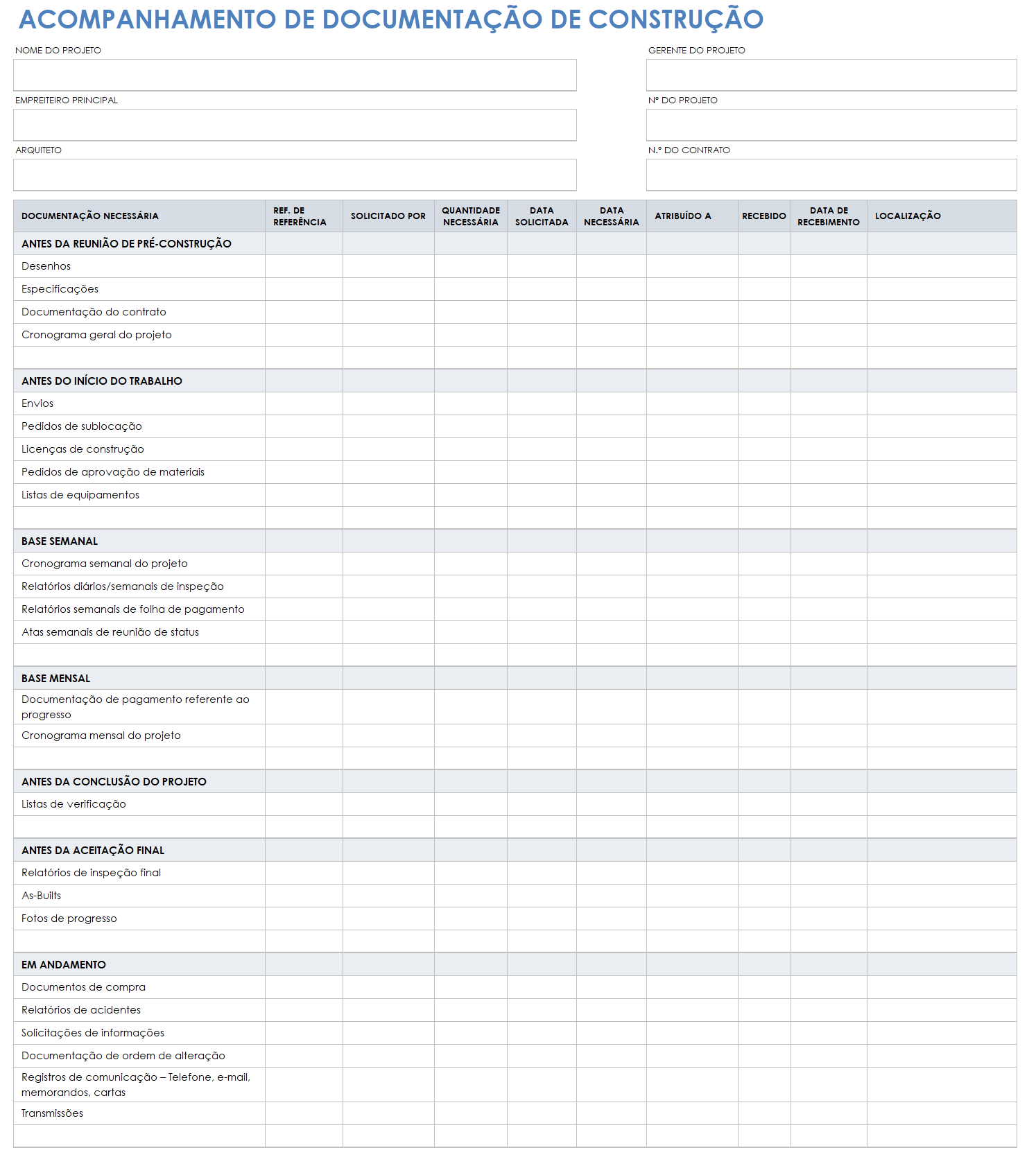Select the 'Data de Recebimento' column header

829,216
